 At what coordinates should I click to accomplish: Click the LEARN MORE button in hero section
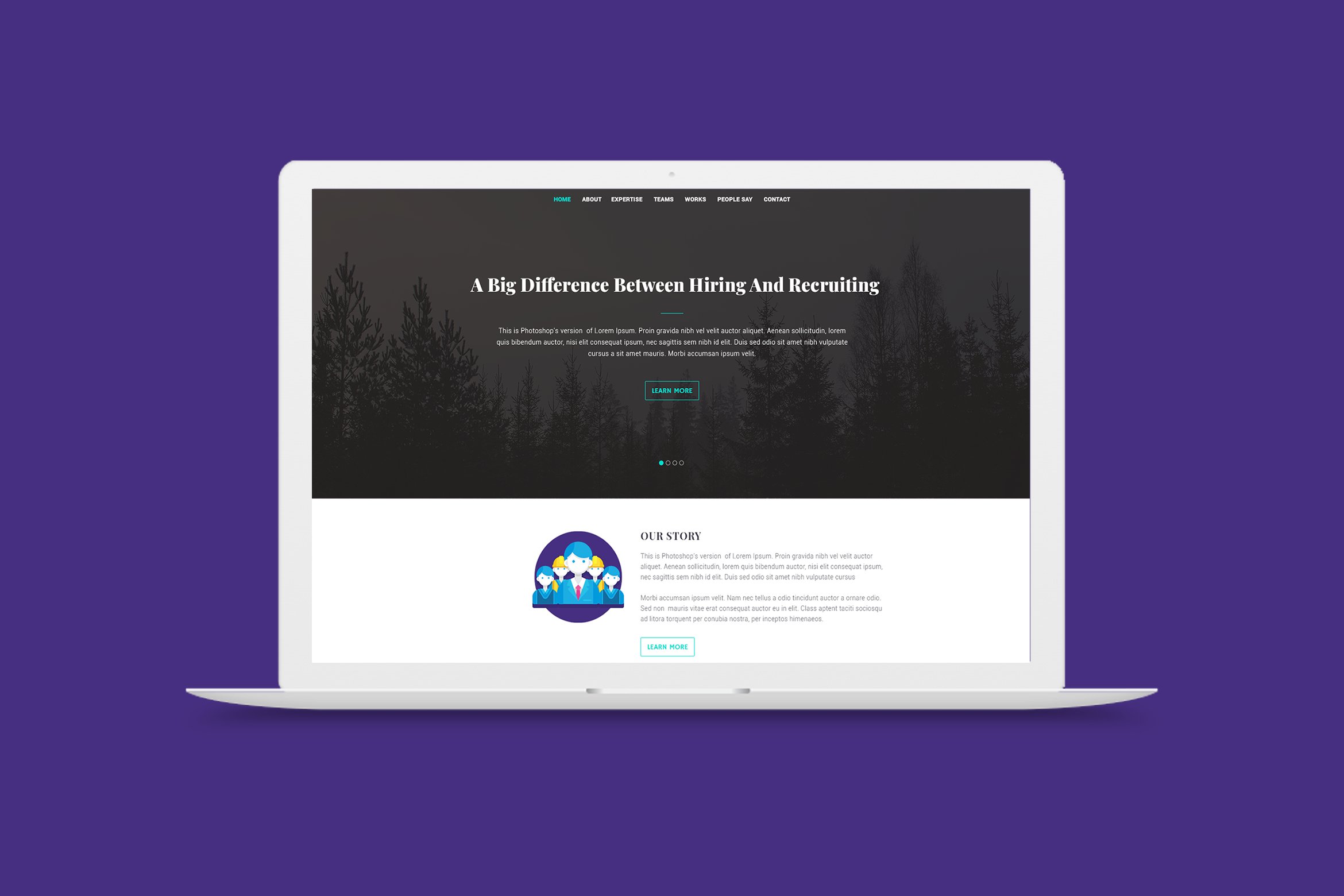tap(671, 390)
